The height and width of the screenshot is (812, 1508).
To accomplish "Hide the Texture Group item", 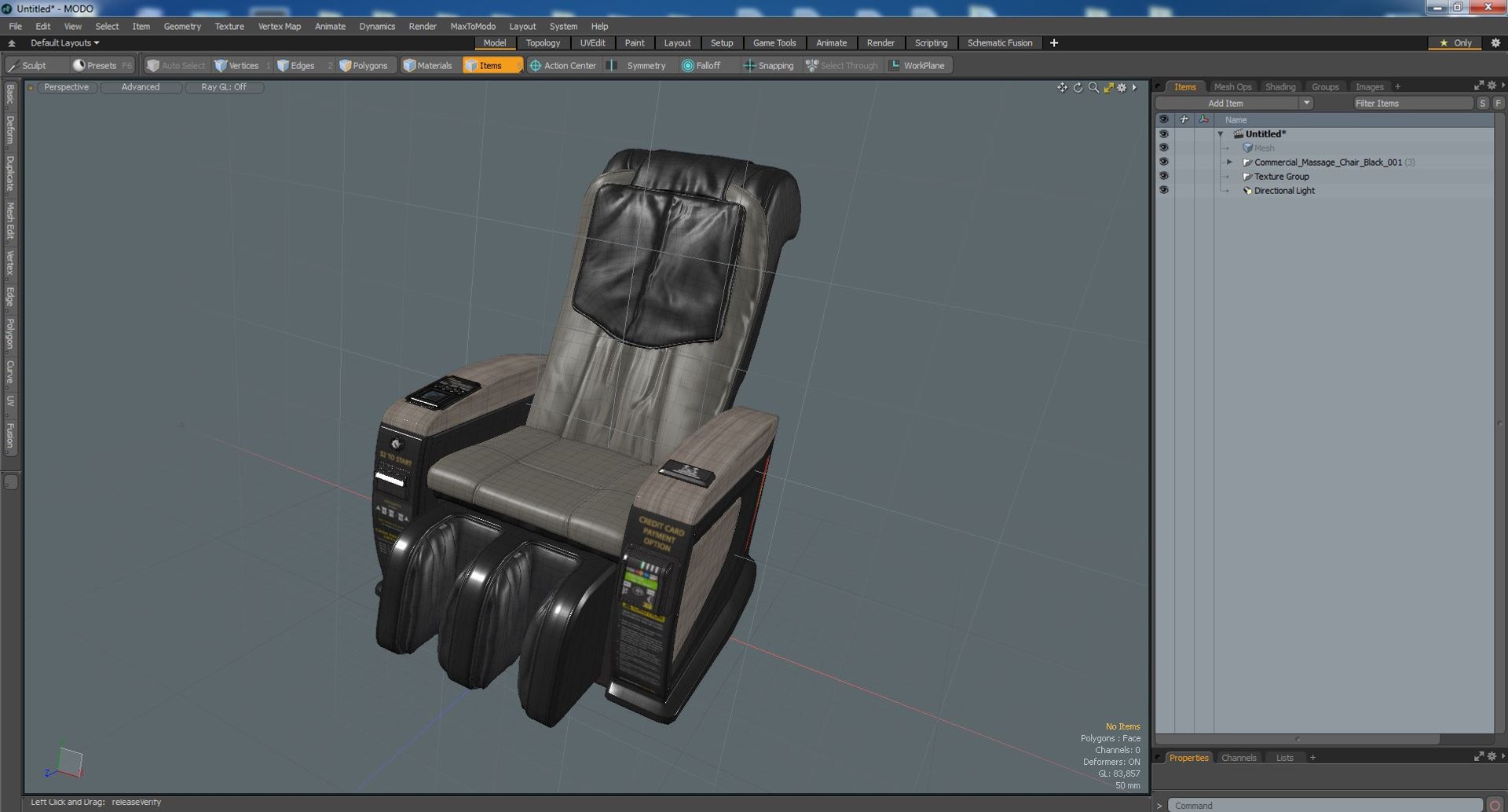I will click(1163, 176).
